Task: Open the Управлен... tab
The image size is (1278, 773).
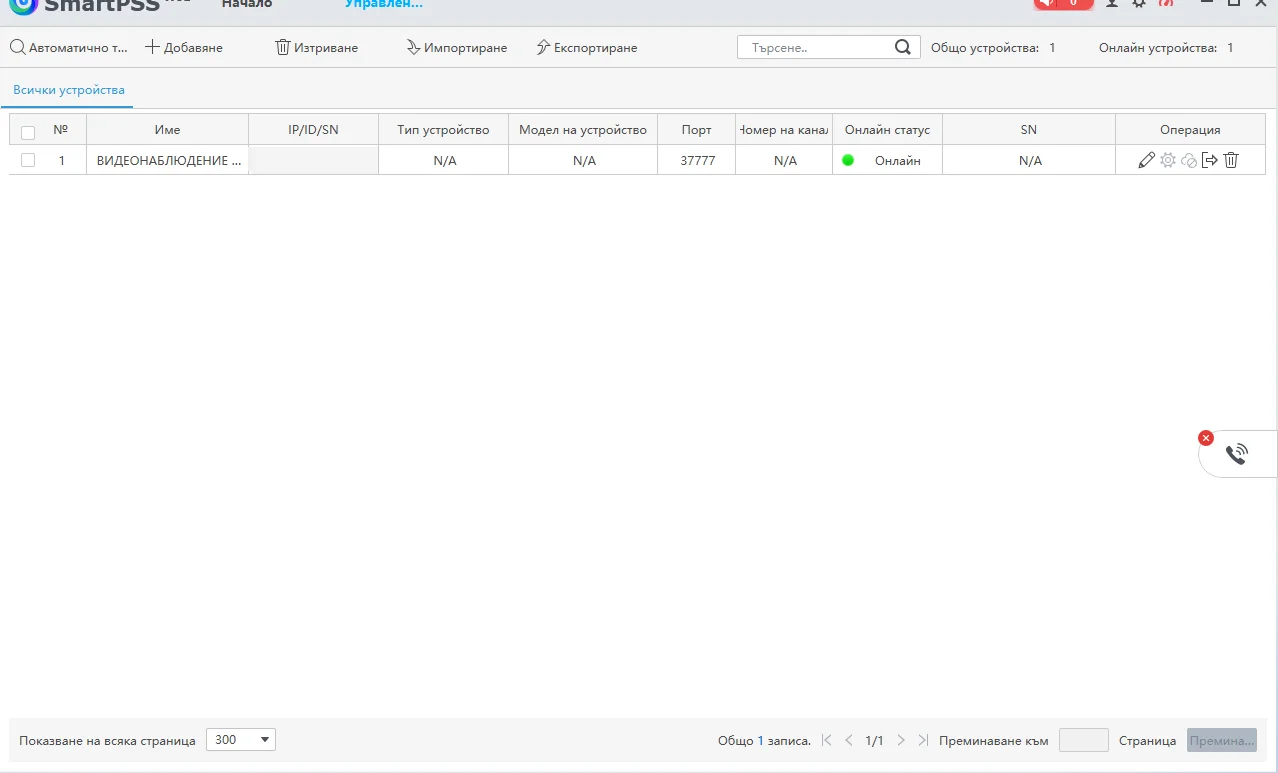Action: [x=384, y=4]
